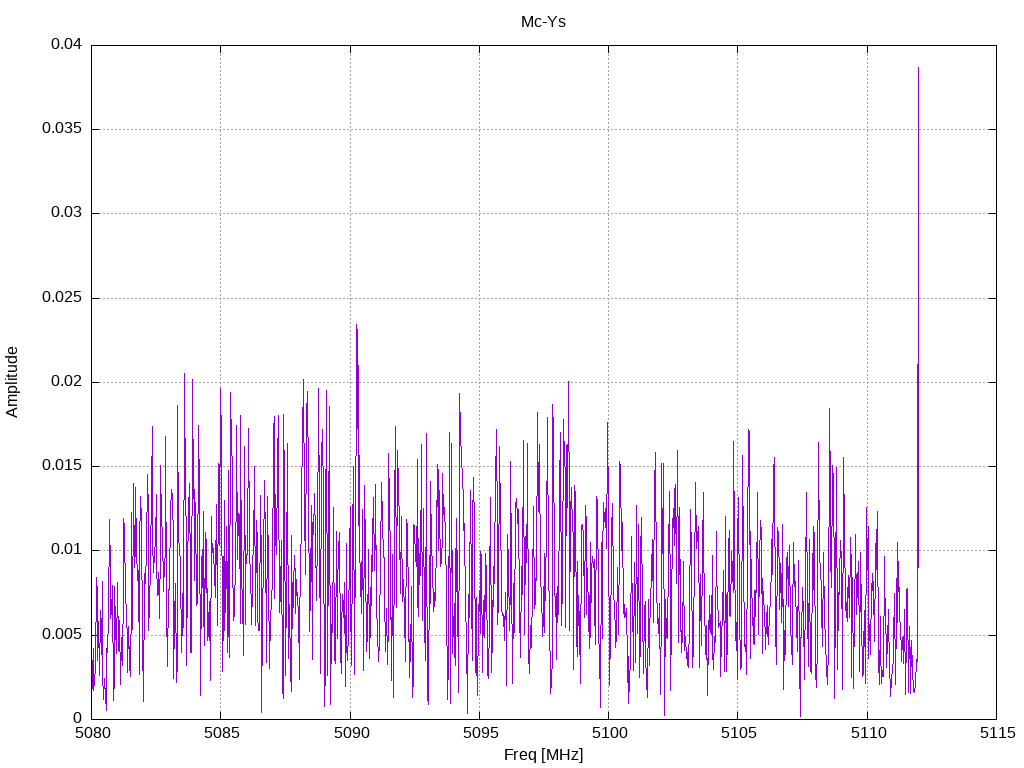This screenshot has height=768, width=1024.
Task: Select the Amplitude y-axis label
Action: click(x=12, y=381)
